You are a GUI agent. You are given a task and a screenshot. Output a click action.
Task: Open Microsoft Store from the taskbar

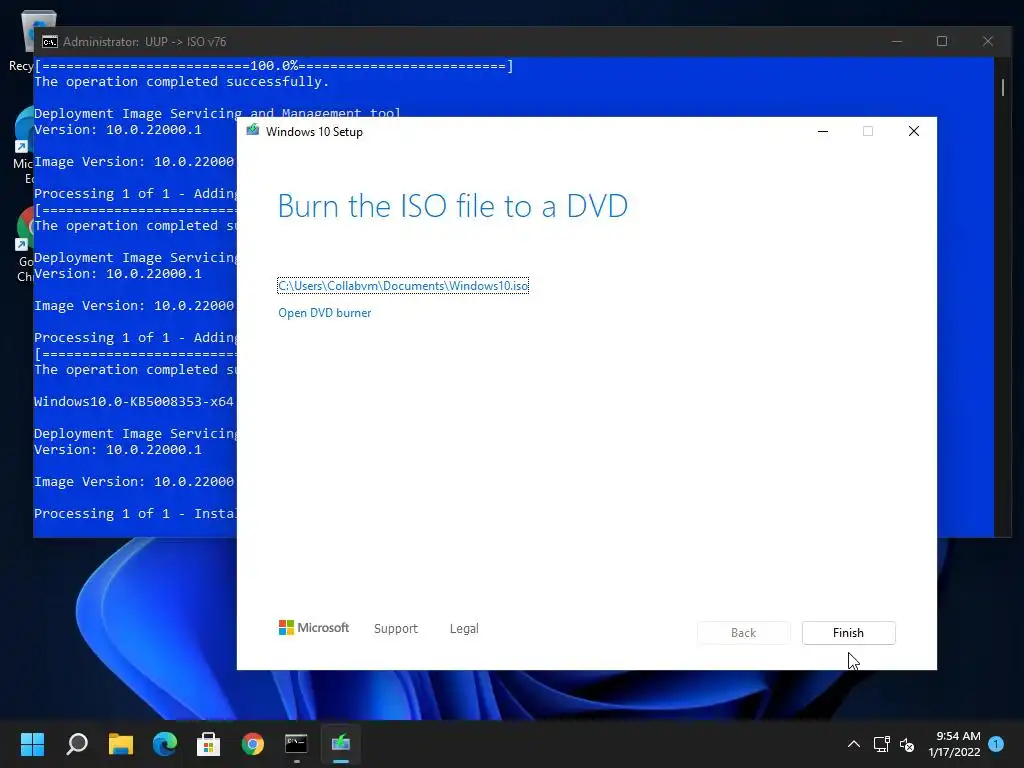click(208, 743)
